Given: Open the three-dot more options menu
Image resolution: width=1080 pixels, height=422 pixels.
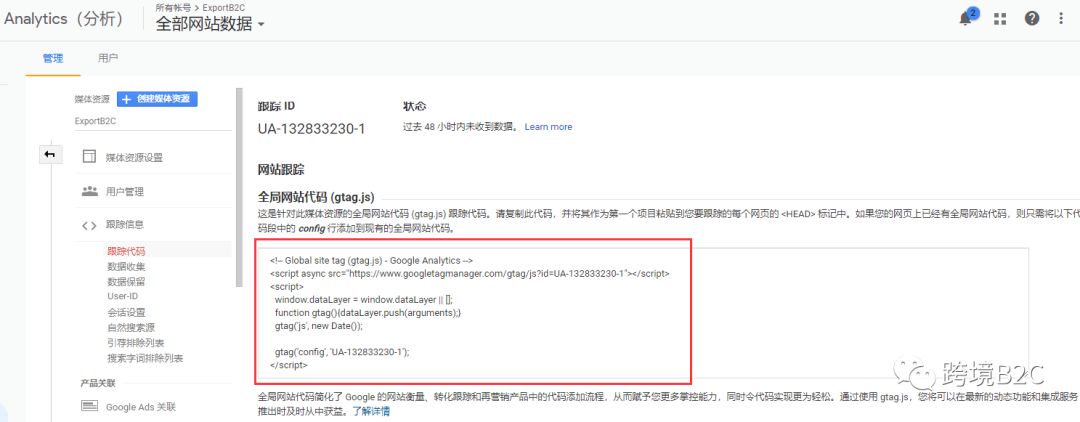Looking at the screenshot, I should 1061,19.
